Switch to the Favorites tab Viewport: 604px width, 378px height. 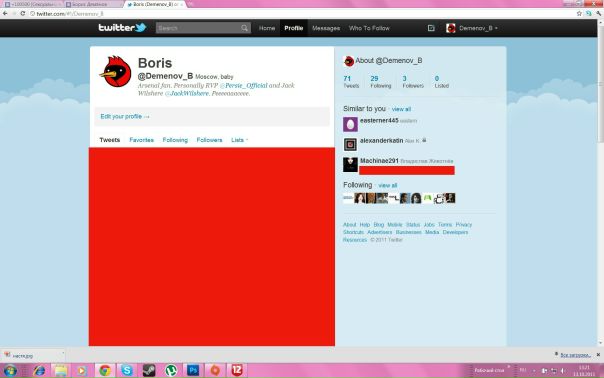click(141, 140)
